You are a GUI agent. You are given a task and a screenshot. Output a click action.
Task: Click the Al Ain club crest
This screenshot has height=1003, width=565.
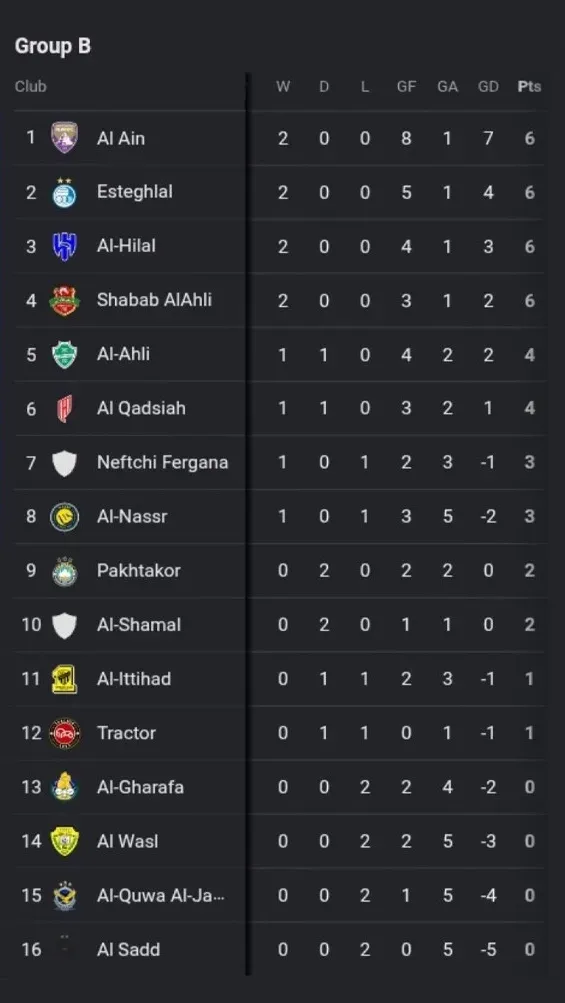pyautogui.click(x=65, y=138)
